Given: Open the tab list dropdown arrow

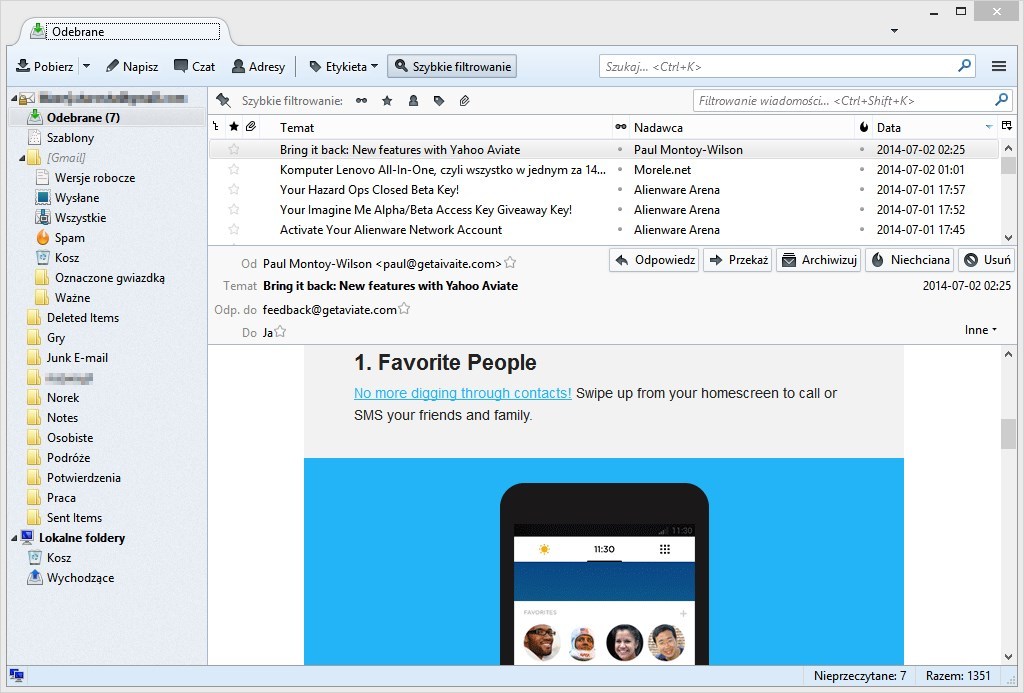Looking at the screenshot, I should (895, 31).
